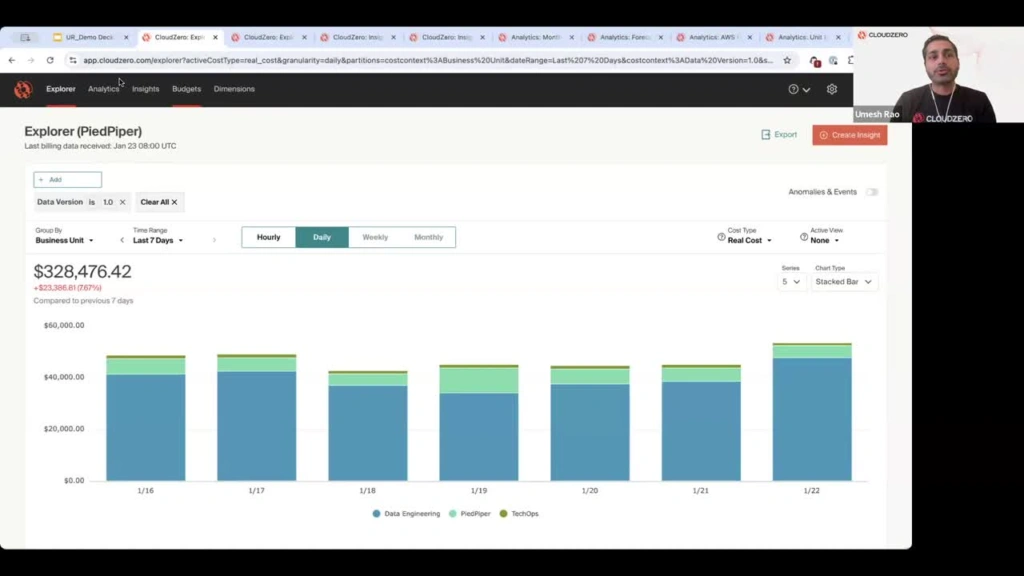Select Hourly granularity
Image resolution: width=1024 pixels, height=576 pixels.
tap(268, 237)
